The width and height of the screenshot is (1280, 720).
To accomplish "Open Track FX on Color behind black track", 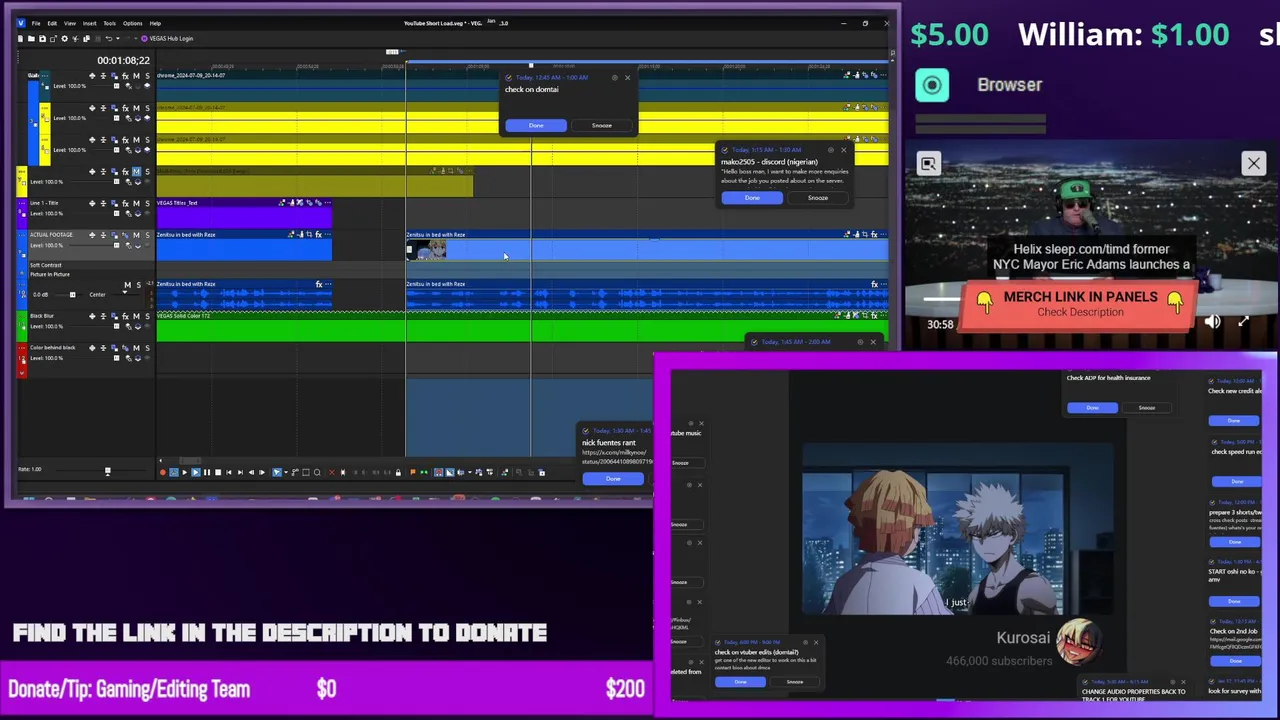I will coord(125,348).
